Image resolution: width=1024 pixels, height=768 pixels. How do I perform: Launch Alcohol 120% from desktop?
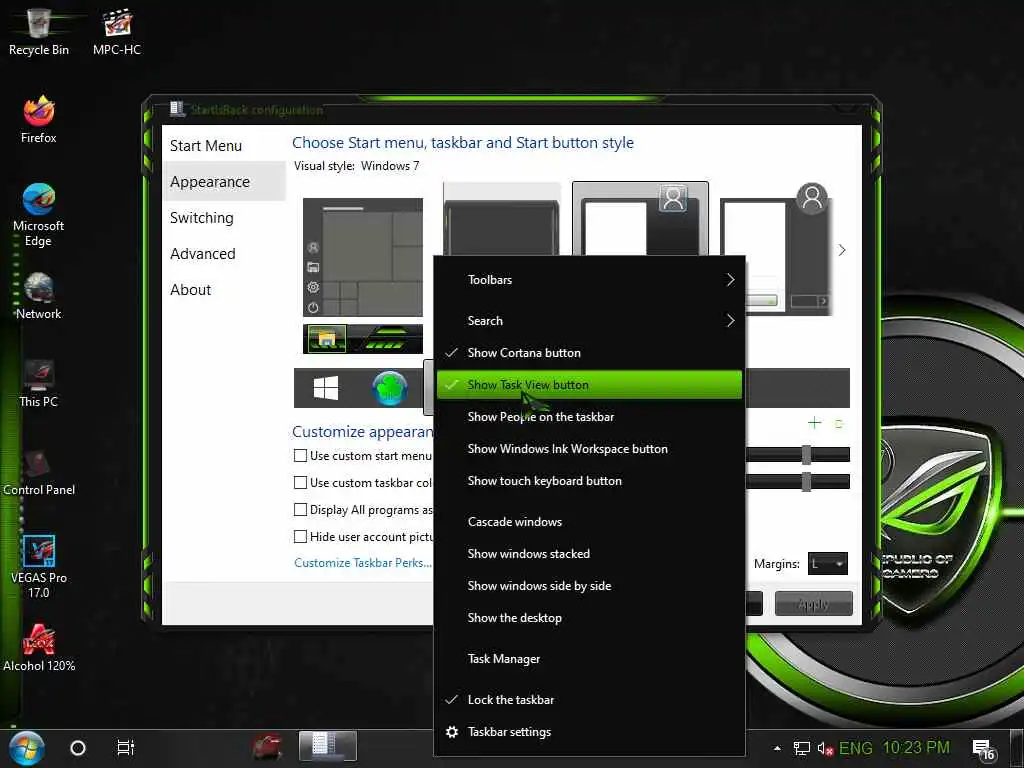[39, 648]
